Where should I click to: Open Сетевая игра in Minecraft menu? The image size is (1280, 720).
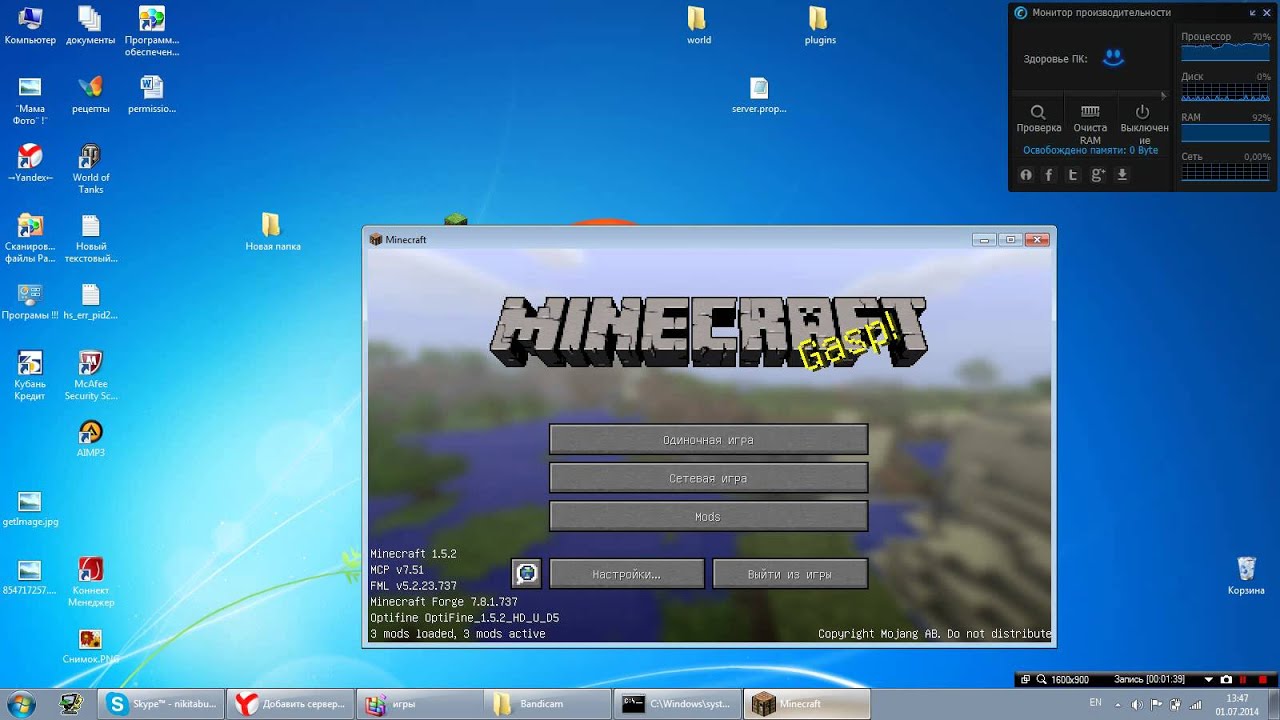pyautogui.click(x=708, y=478)
